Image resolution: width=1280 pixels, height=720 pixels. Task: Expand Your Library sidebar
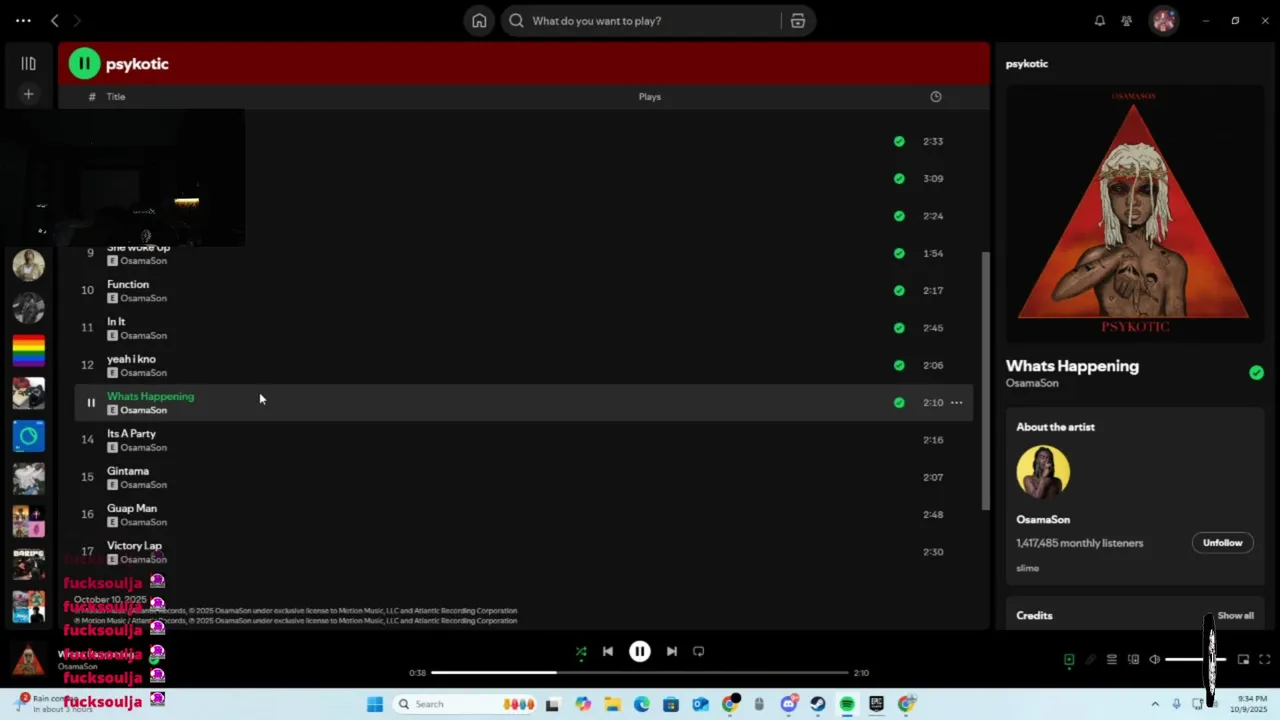29,64
